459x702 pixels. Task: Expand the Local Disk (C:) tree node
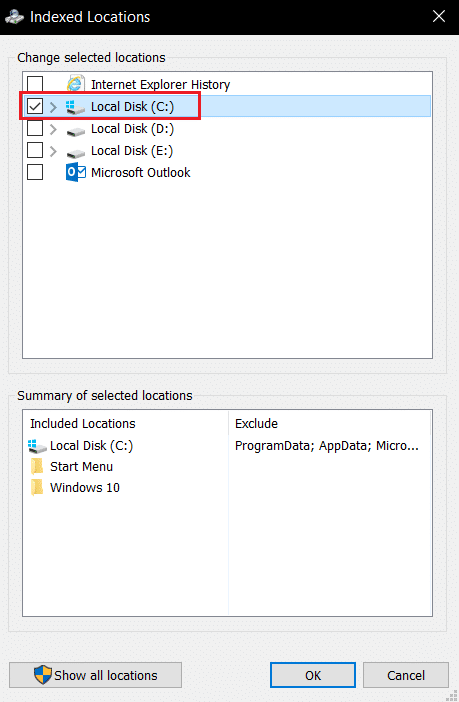pos(53,107)
